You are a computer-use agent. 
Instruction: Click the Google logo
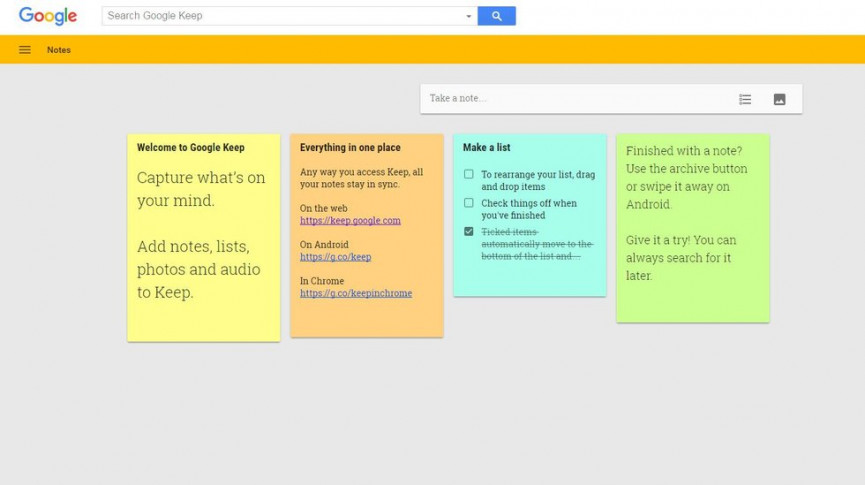[x=48, y=16]
